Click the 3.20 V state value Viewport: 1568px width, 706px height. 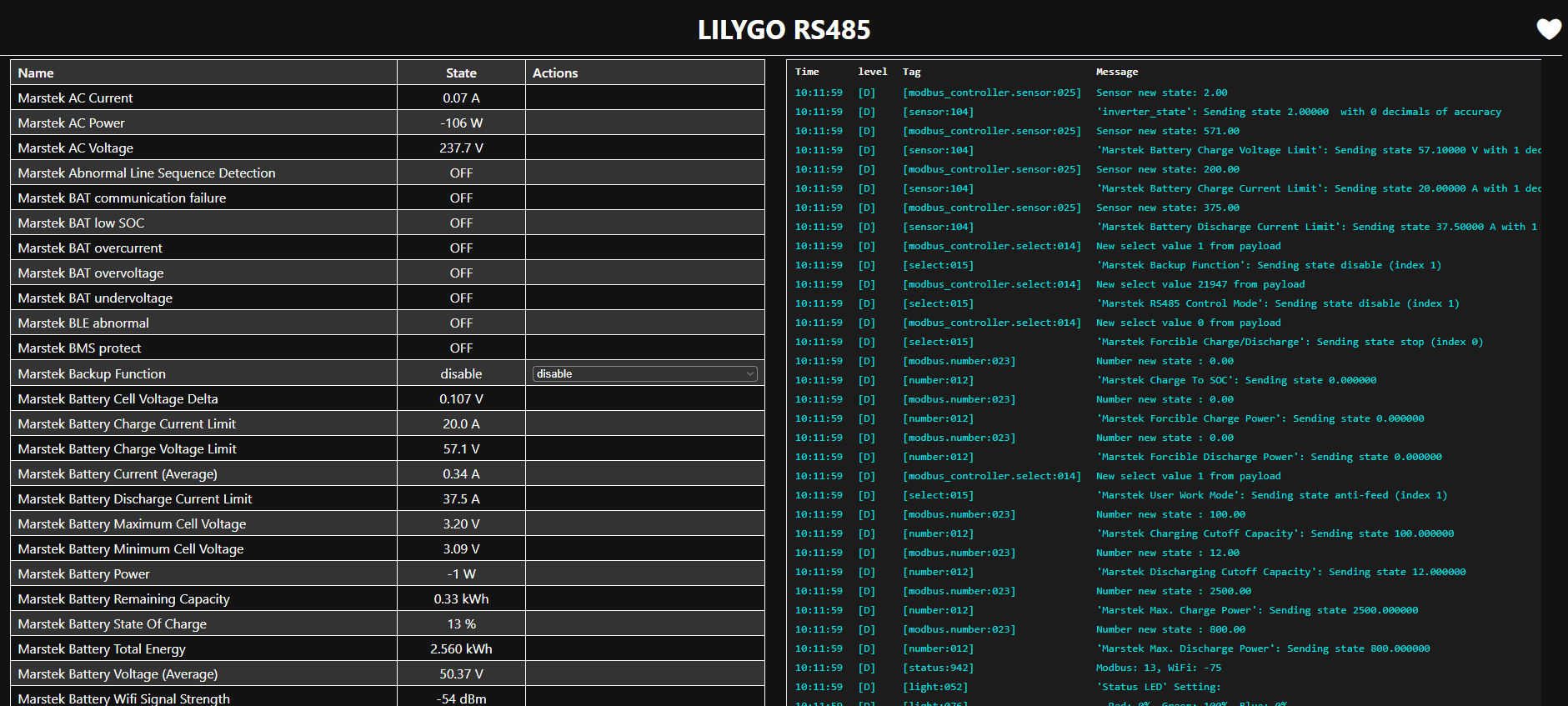tap(461, 523)
